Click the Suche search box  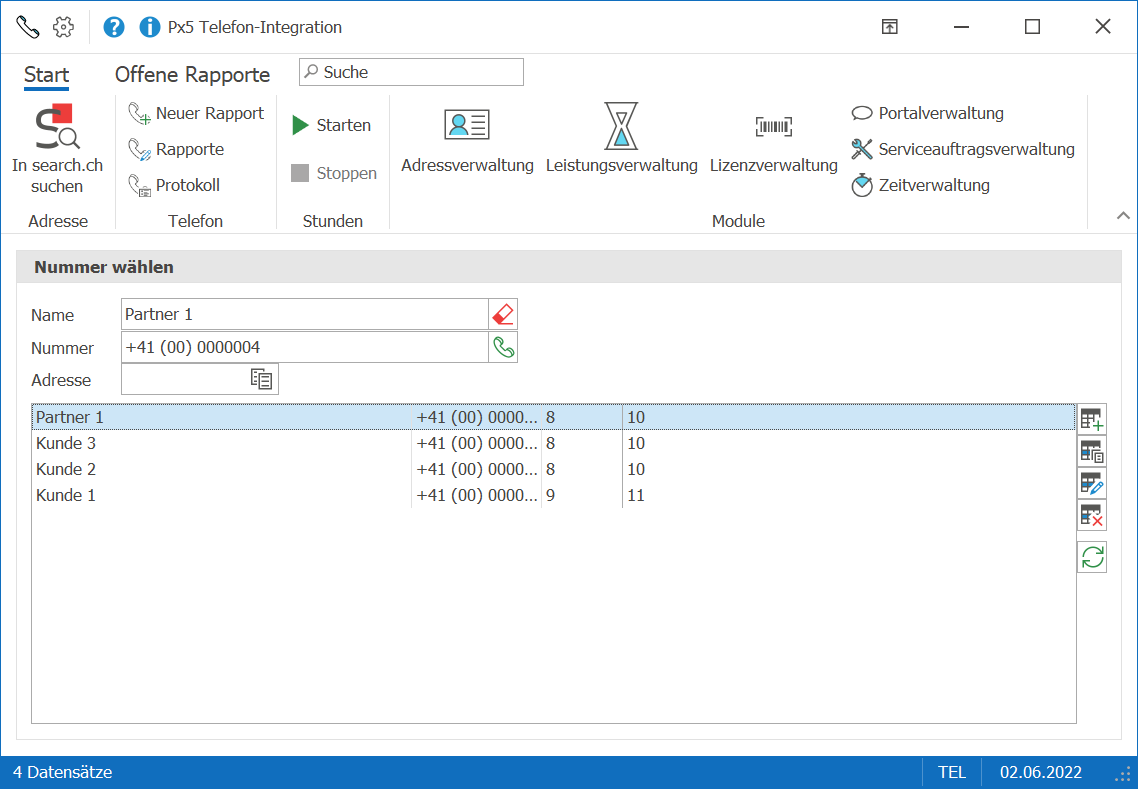tap(412, 72)
